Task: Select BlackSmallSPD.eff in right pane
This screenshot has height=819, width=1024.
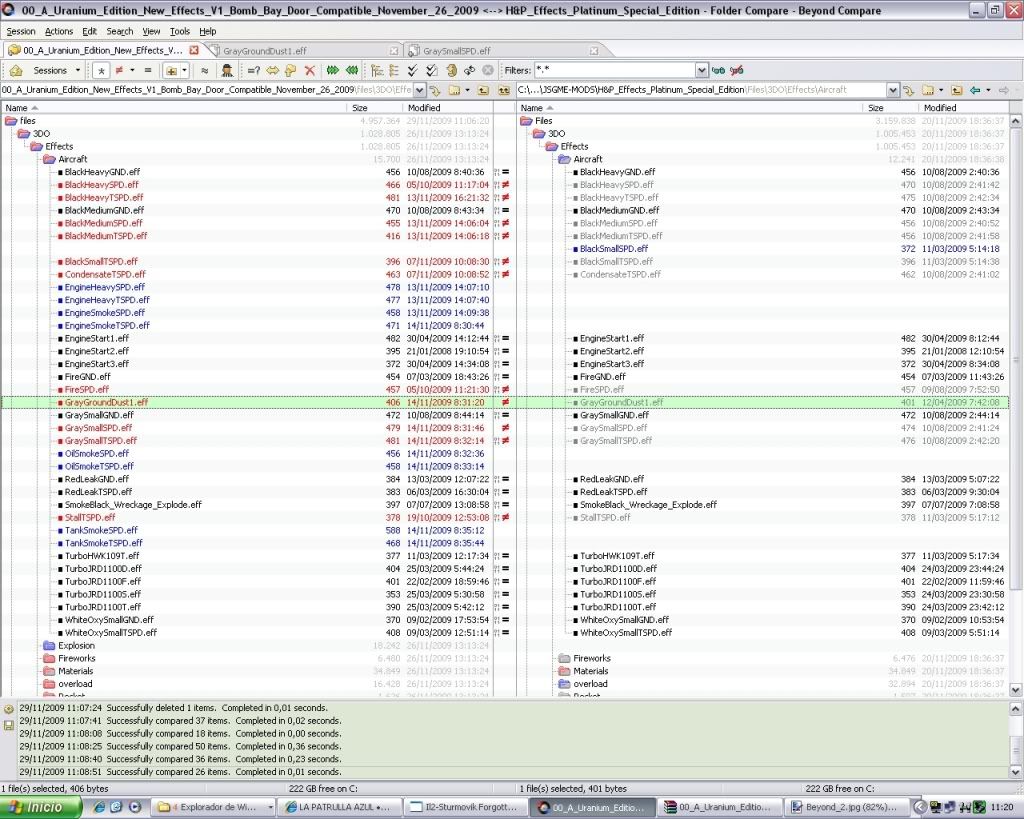Action: [614, 249]
